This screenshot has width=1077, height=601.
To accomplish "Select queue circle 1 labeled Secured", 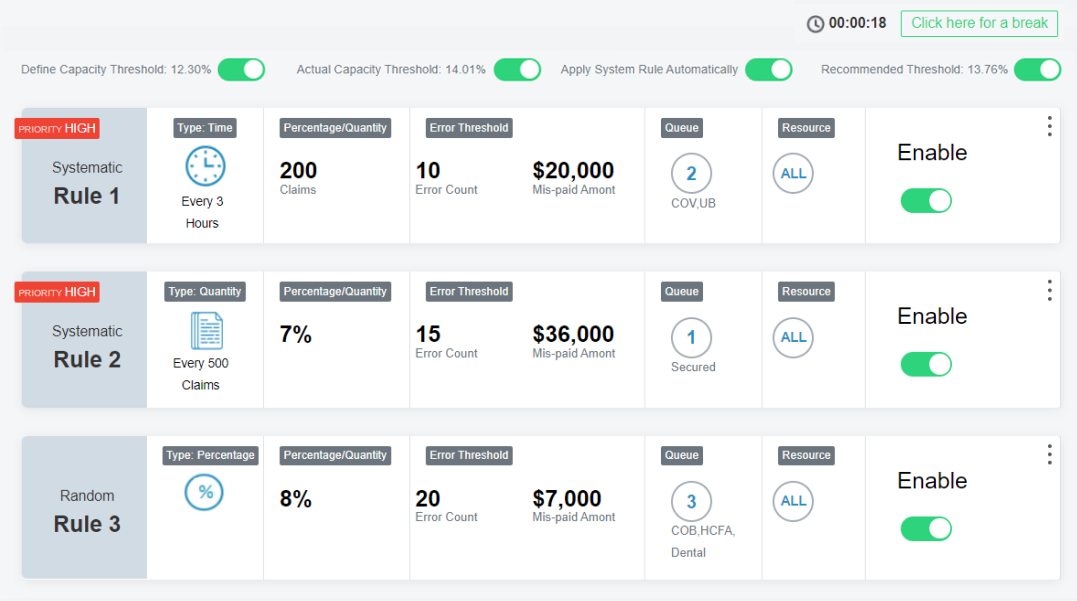I will pyautogui.click(x=691, y=337).
